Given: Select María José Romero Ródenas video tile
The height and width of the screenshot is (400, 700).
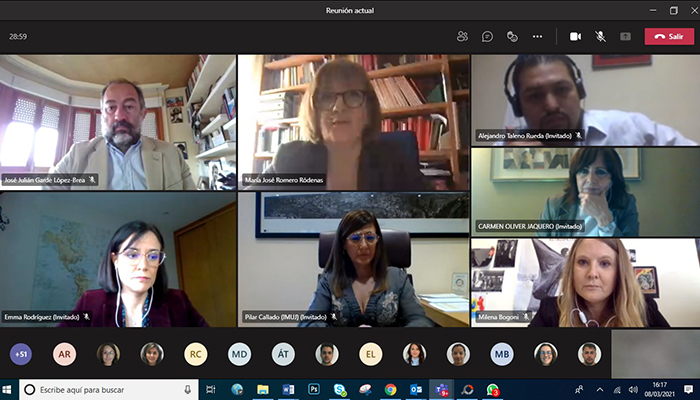Looking at the screenshot, I should coord(353,122).
